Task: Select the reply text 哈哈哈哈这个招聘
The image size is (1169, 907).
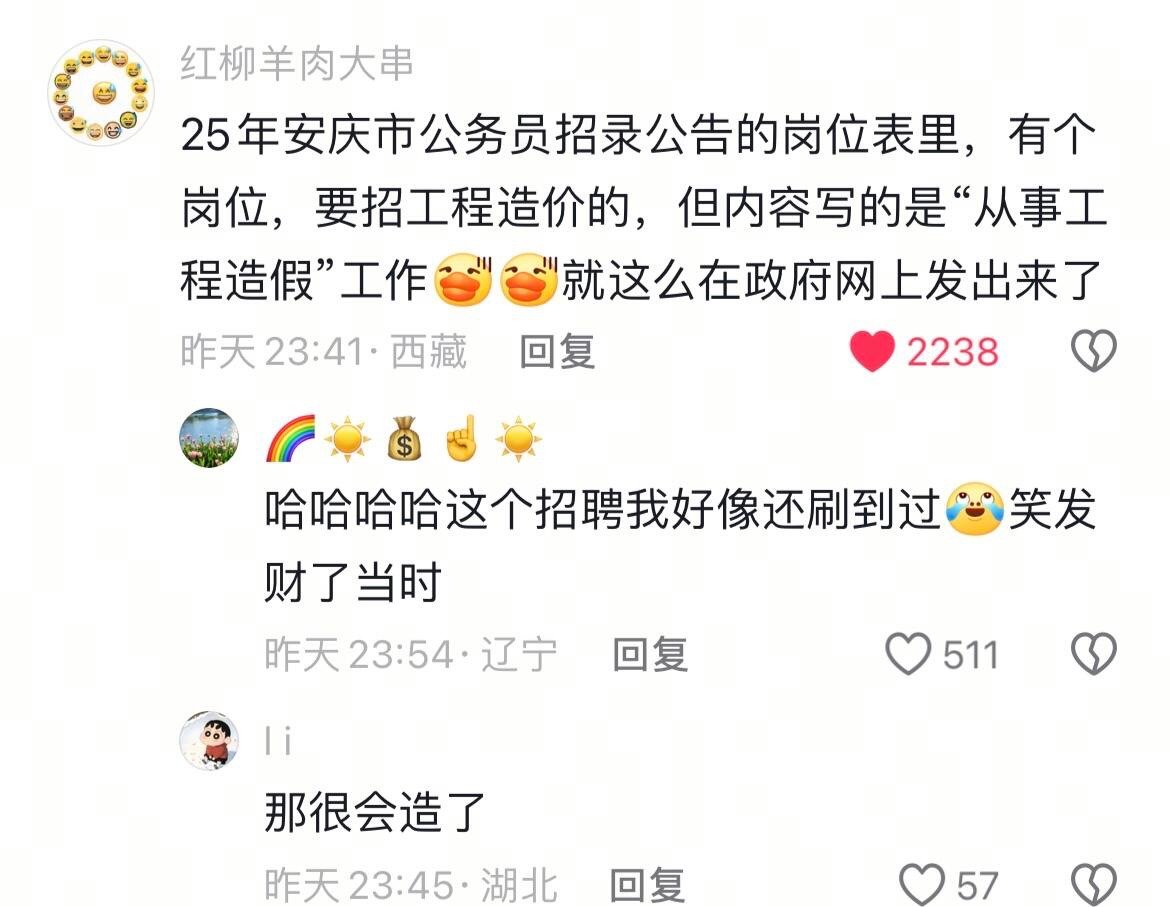Action: 680,546
